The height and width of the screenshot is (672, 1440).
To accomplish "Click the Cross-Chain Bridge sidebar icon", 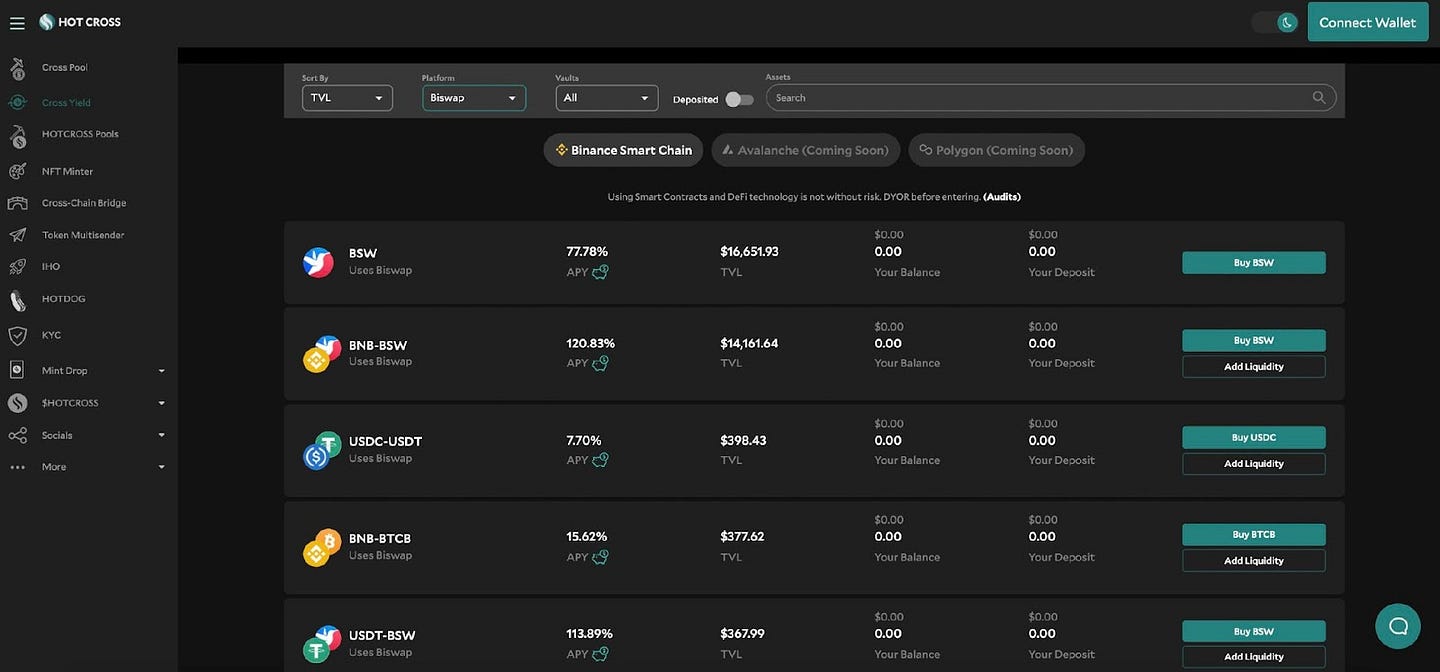I will pos(17,203).
